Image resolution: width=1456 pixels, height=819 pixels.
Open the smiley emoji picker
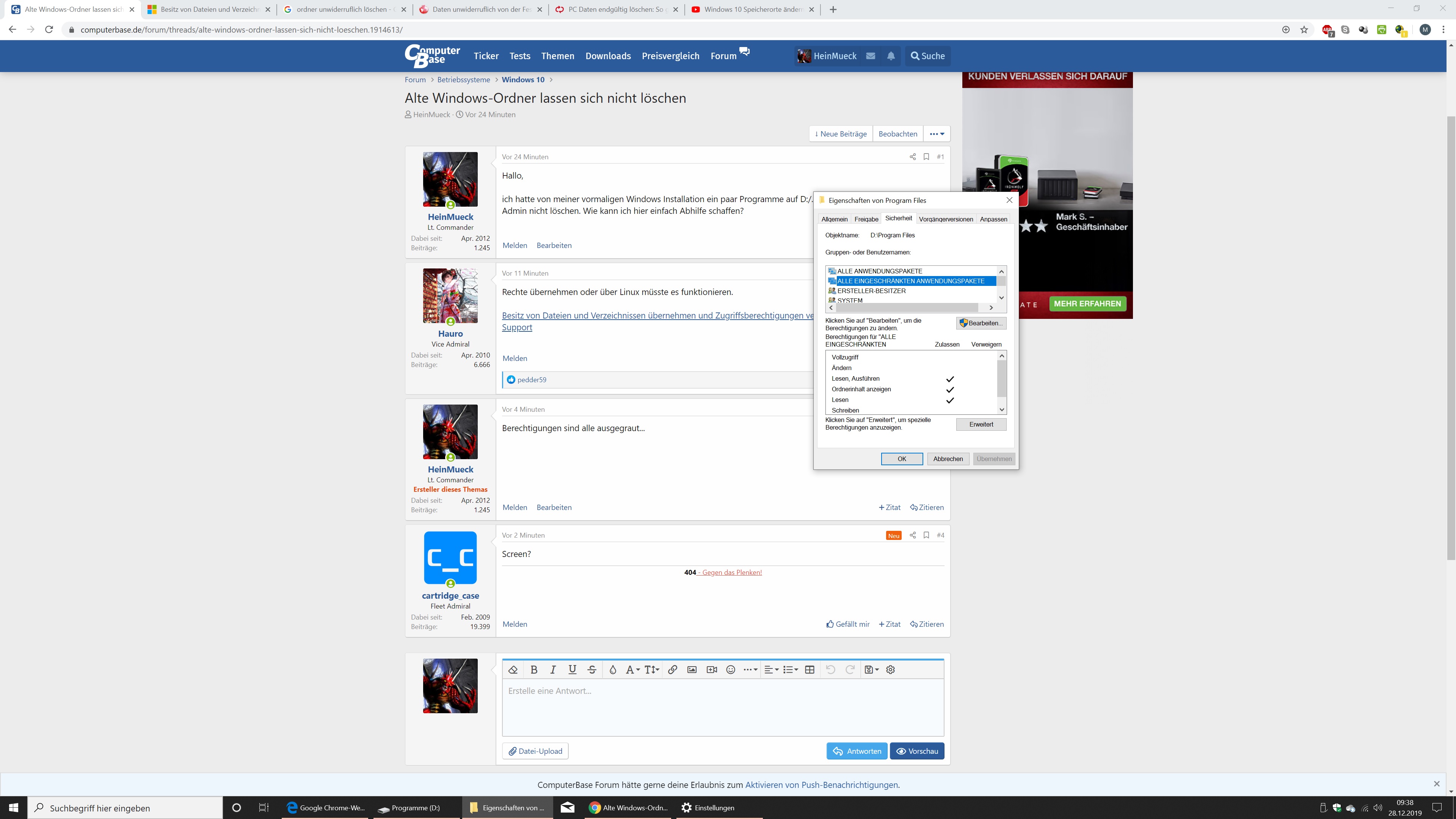tap(730, 669)
